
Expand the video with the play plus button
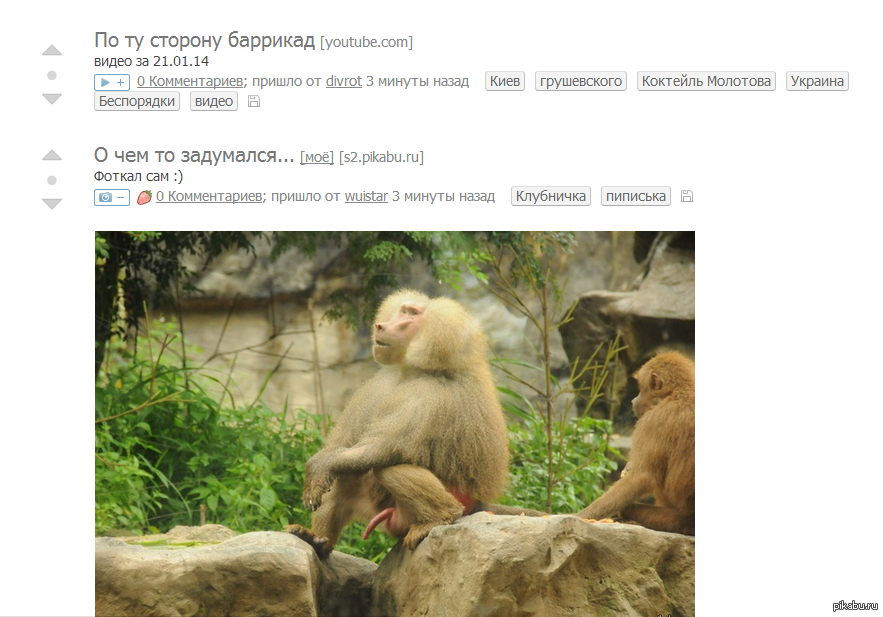tap(112, 82)
